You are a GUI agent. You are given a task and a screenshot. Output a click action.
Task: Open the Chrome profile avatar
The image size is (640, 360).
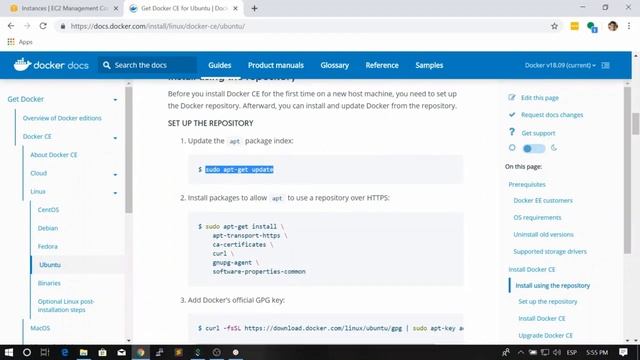(613, 26)
